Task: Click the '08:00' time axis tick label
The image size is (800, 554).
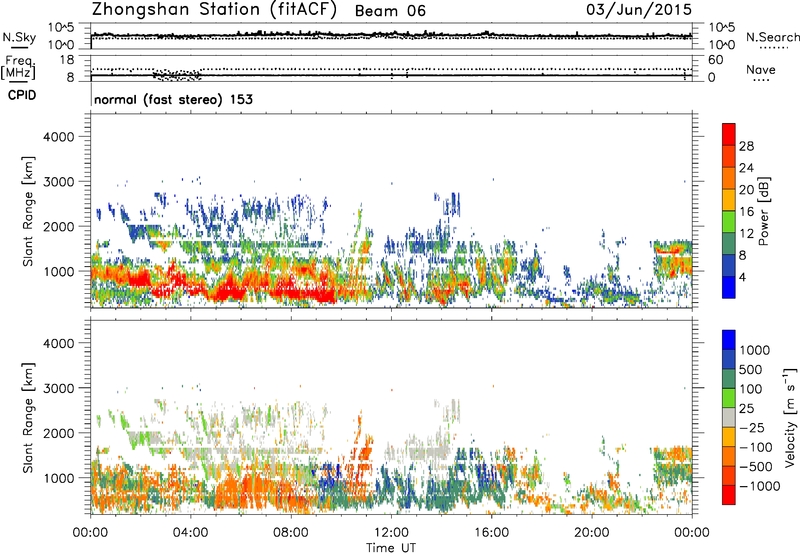Action: 291,533
